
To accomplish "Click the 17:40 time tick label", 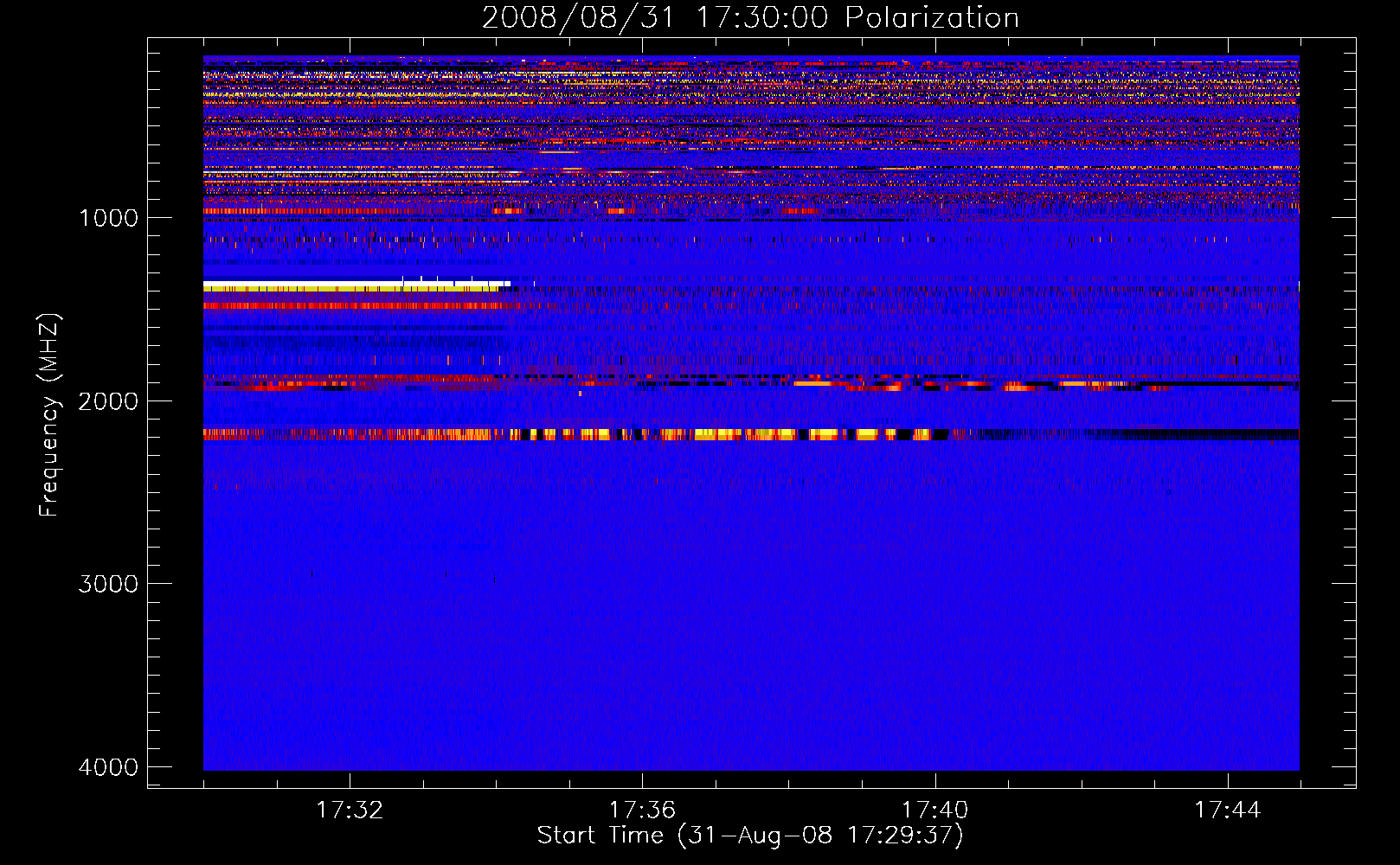I will click(935, 811).
